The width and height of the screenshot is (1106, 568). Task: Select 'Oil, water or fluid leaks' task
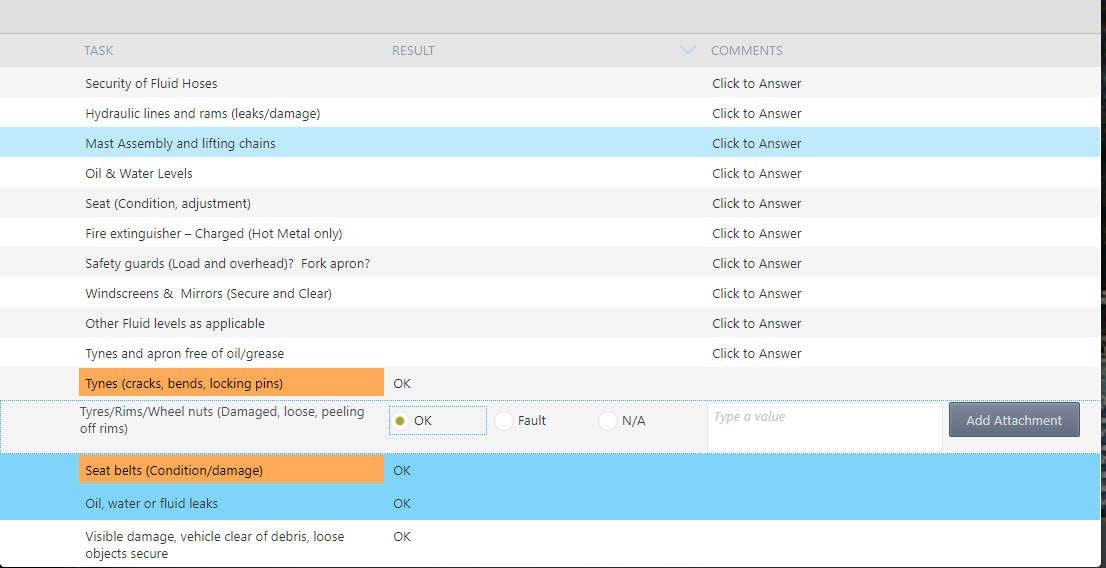coord(152,503)
